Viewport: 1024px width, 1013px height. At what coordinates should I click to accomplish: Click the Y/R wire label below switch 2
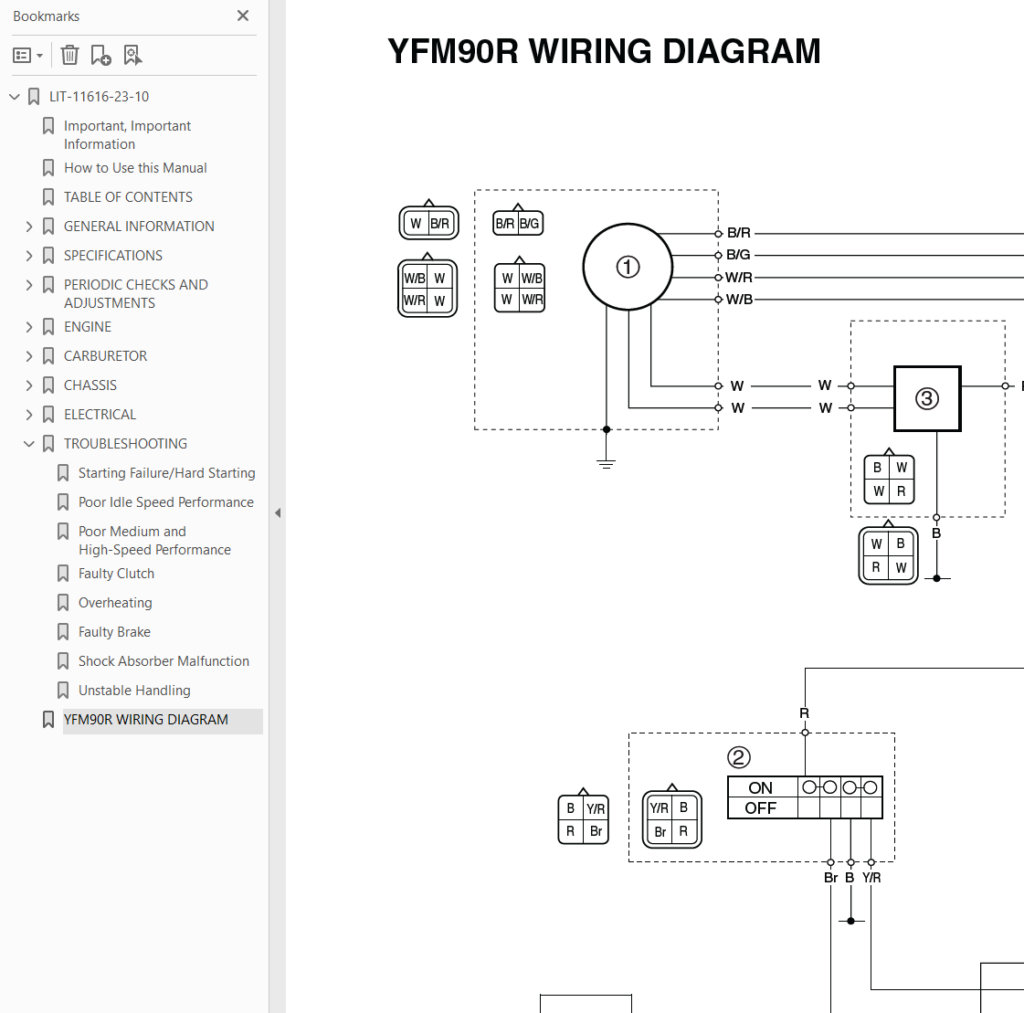(x=872, y=878)
